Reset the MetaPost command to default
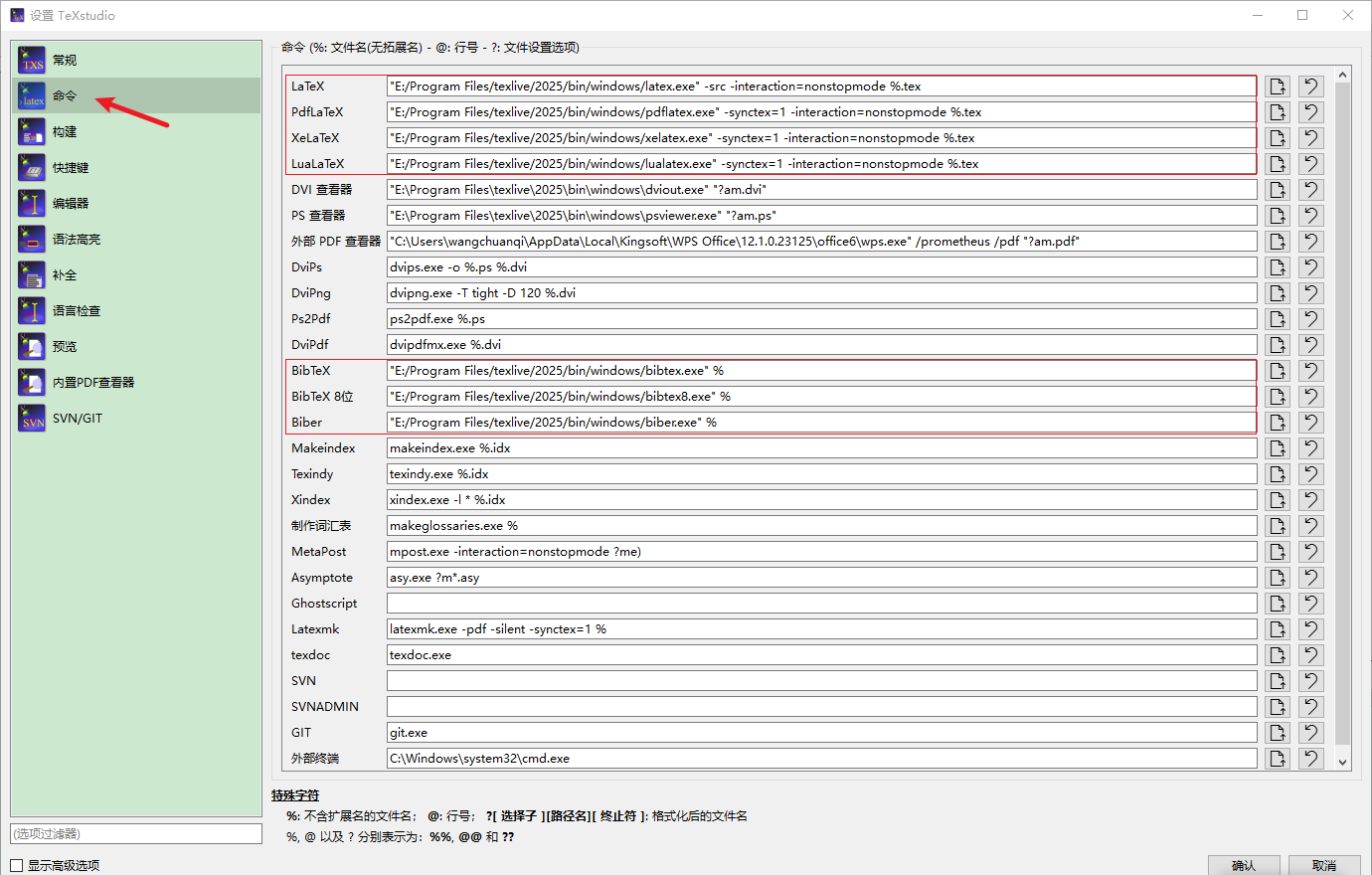Screen dimensions: 1372x875 tap(1311, 552)
